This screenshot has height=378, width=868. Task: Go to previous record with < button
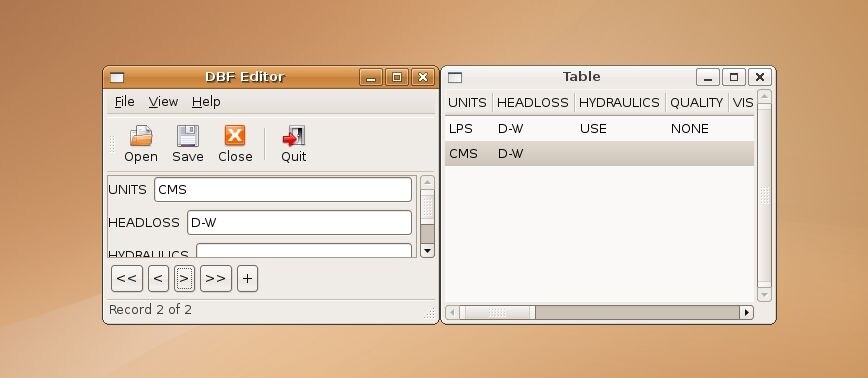(x=158, y=278)
